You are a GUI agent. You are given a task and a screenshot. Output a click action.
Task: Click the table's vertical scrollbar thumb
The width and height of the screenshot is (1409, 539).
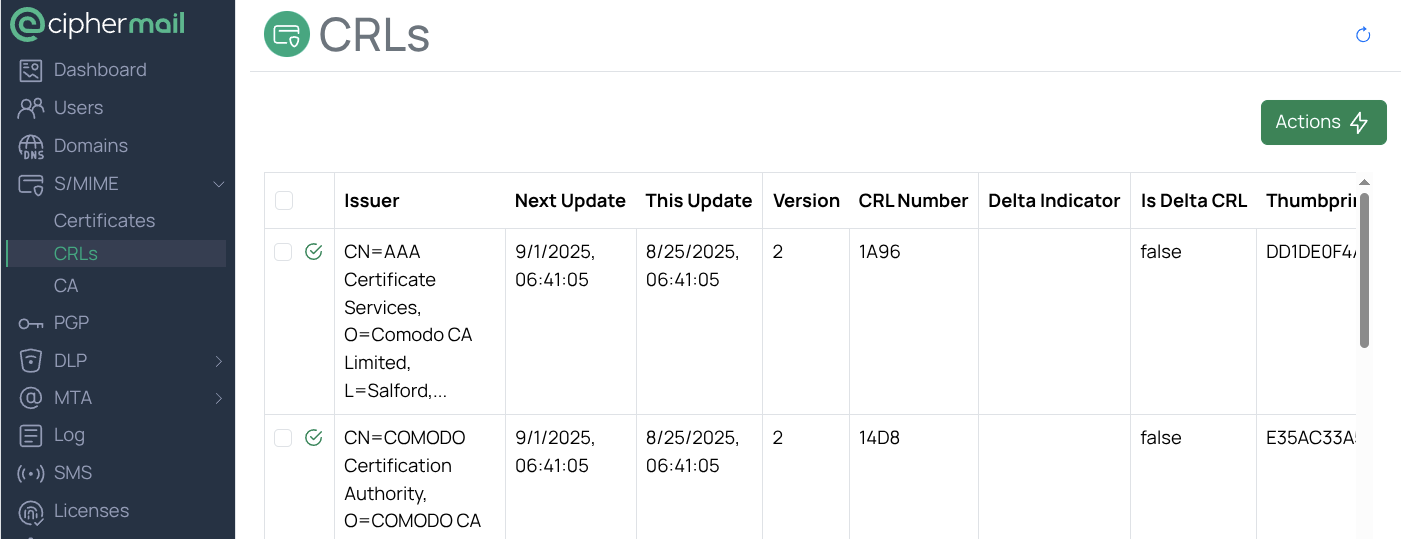(x=1364, y=270)
